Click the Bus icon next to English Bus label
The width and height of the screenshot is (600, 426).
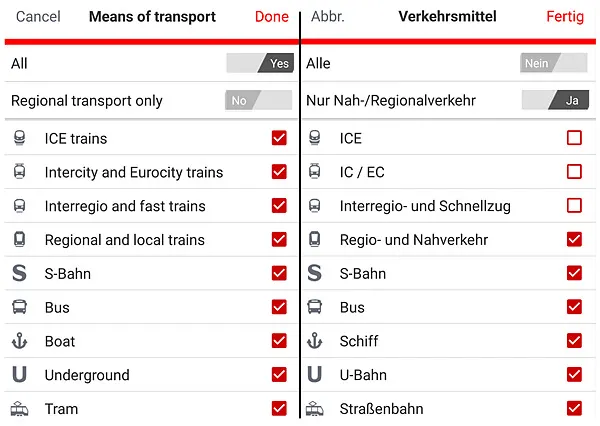point(20,307)
